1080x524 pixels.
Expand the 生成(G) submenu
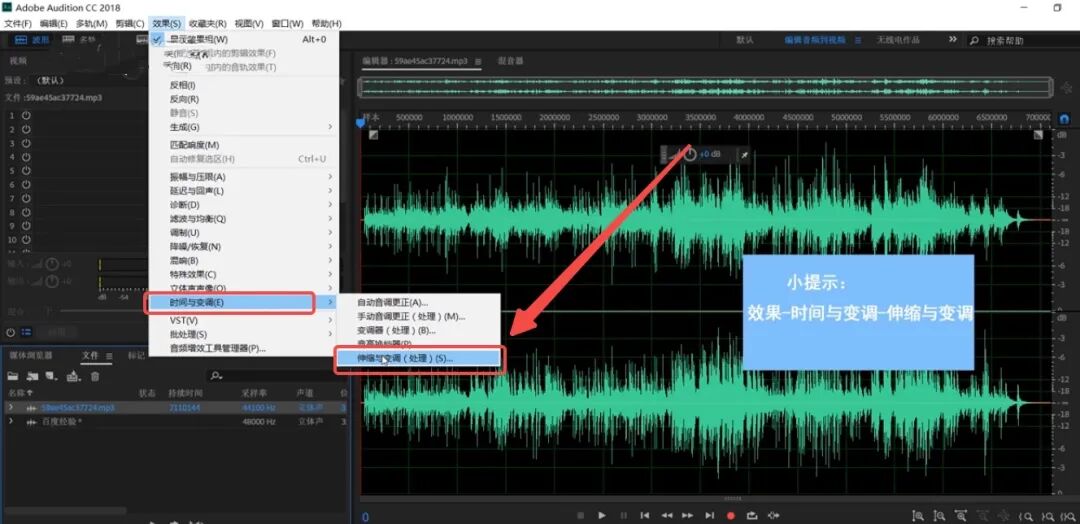click(245, 127)
